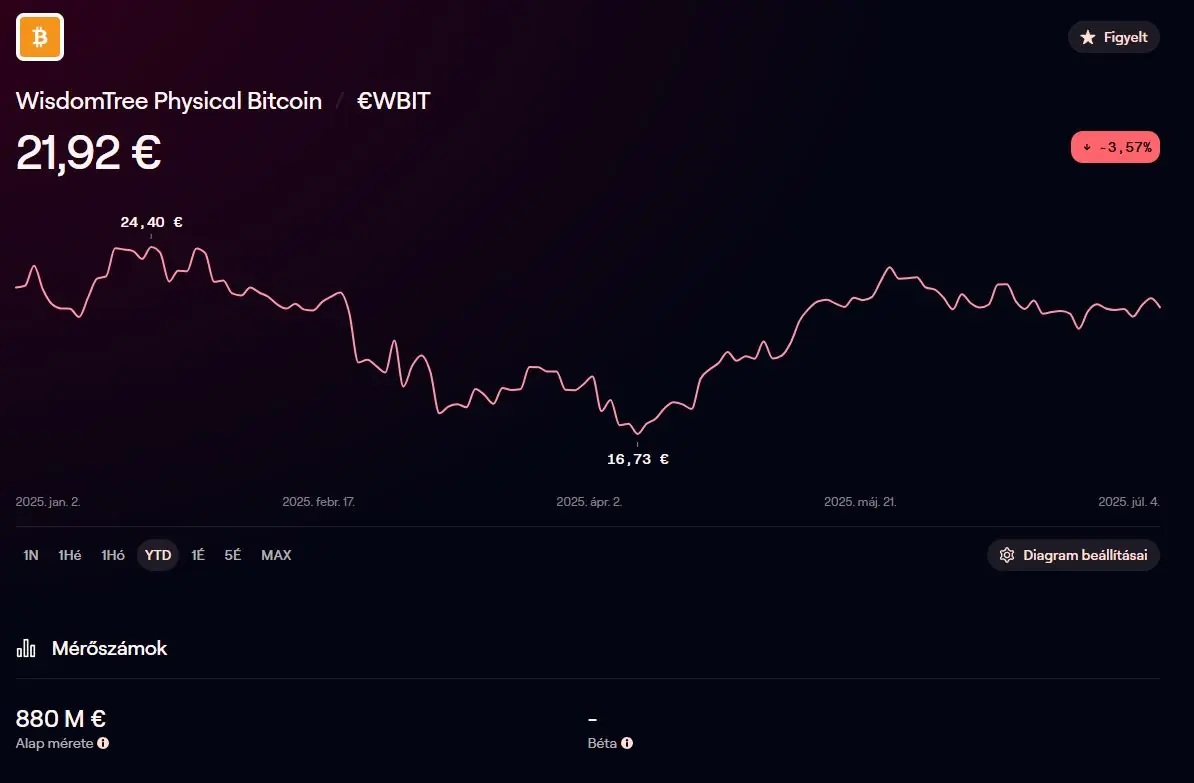Switch chart to 5É range
This screenshot has width=1194, height=783.
coord(233,555)
